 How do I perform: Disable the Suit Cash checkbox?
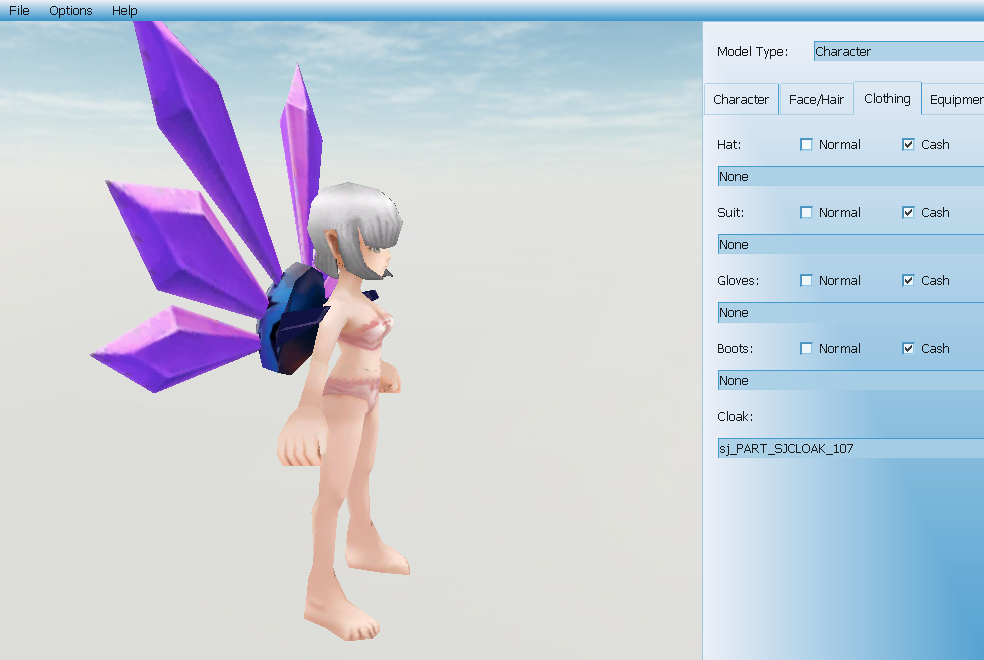(x=908, y=213)
